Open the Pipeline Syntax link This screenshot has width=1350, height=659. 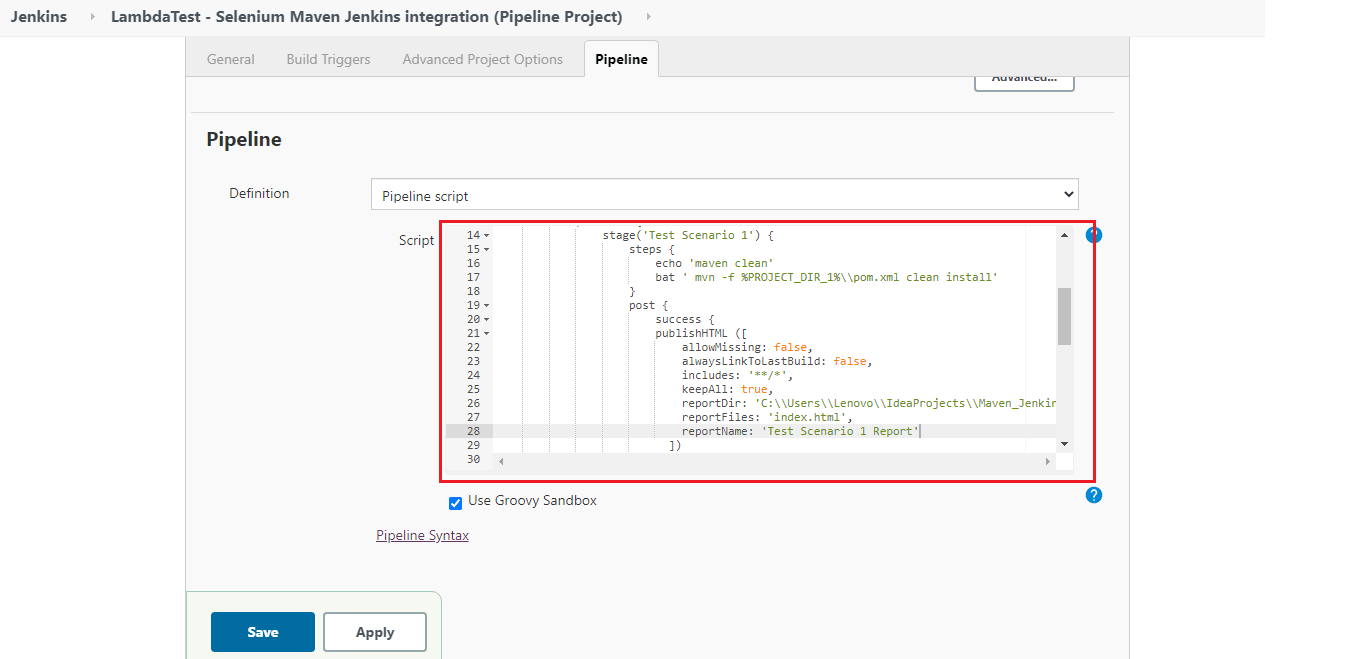click(422, 536)
